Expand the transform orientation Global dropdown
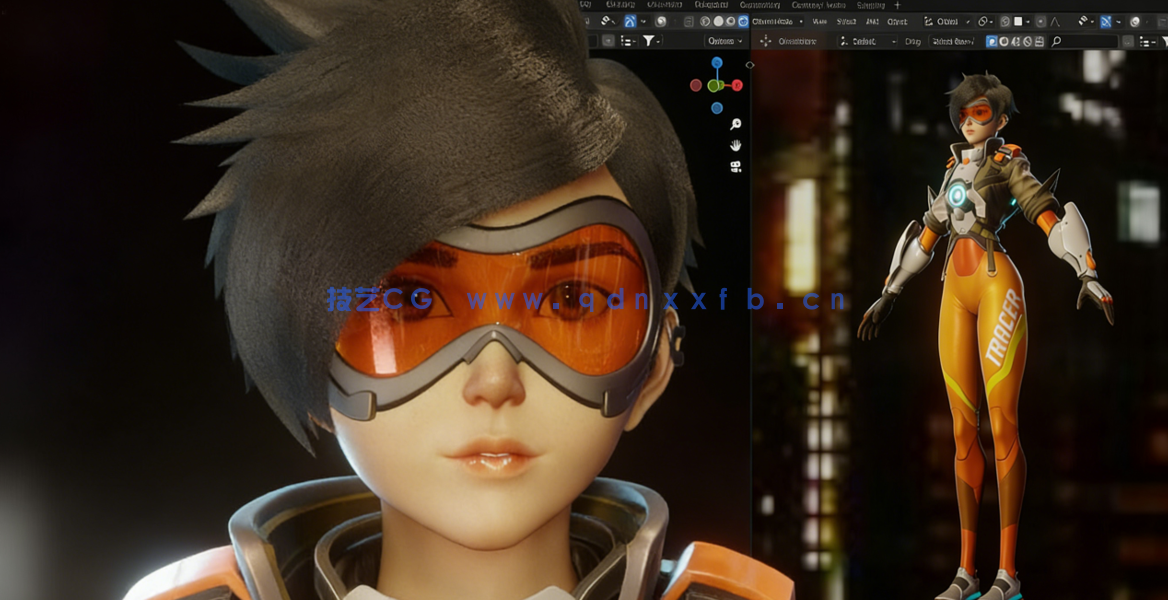The height and width of the screenshot is (600, 1168). [x=950, y=20]
